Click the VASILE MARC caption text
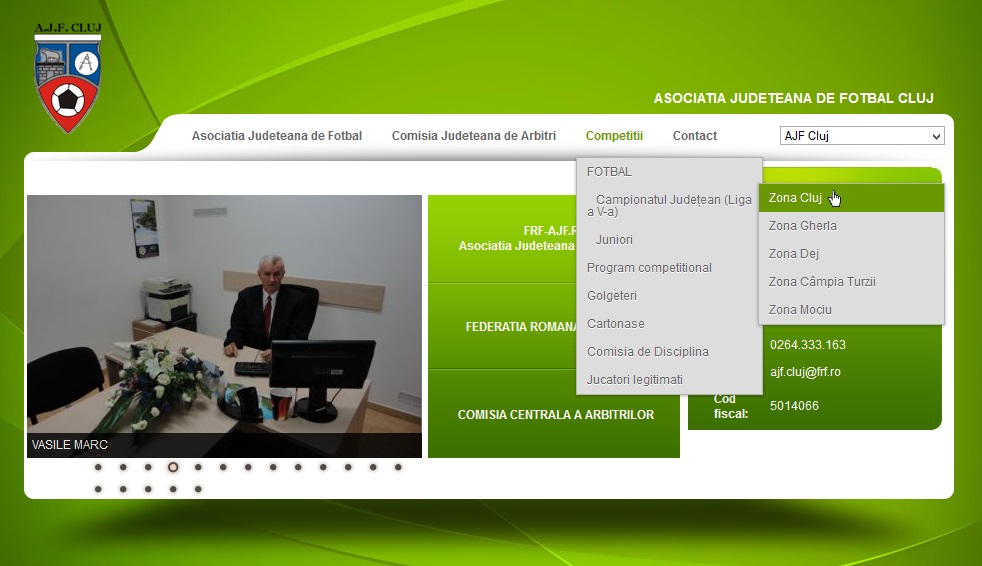 (70, 445)
